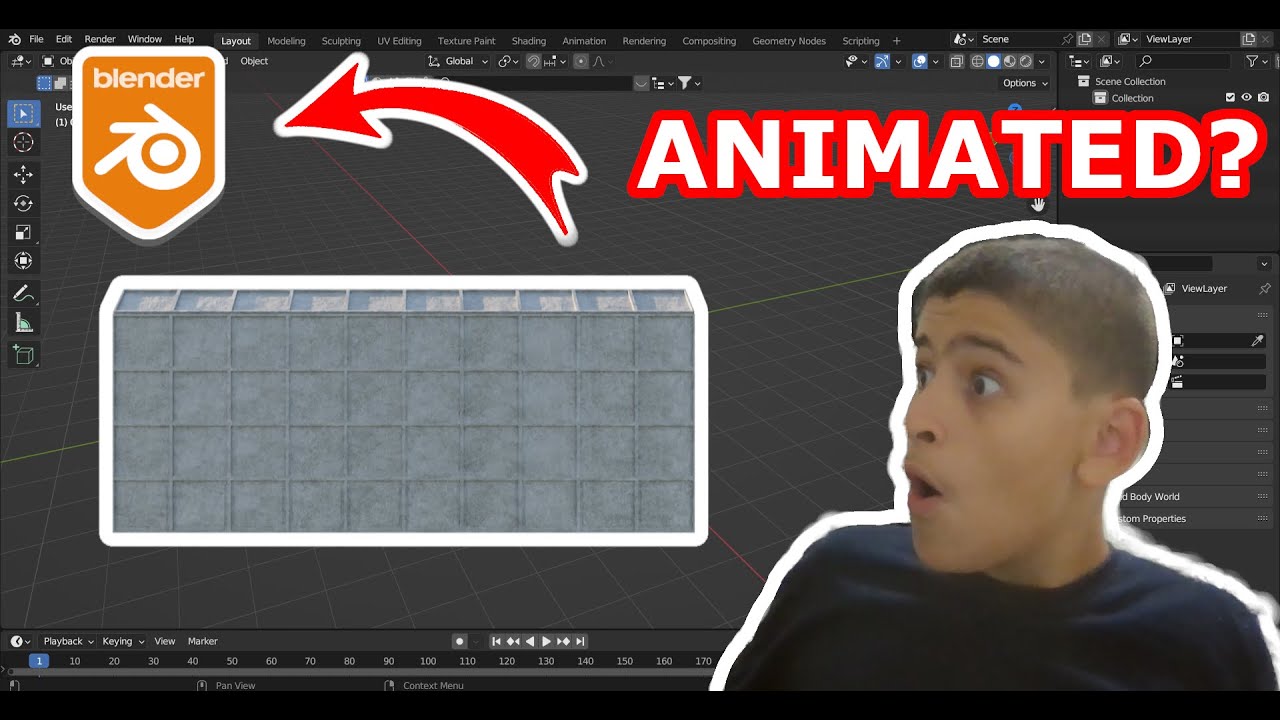Jump to previous keyframe

pyautogui.click(x=513, y=641)
